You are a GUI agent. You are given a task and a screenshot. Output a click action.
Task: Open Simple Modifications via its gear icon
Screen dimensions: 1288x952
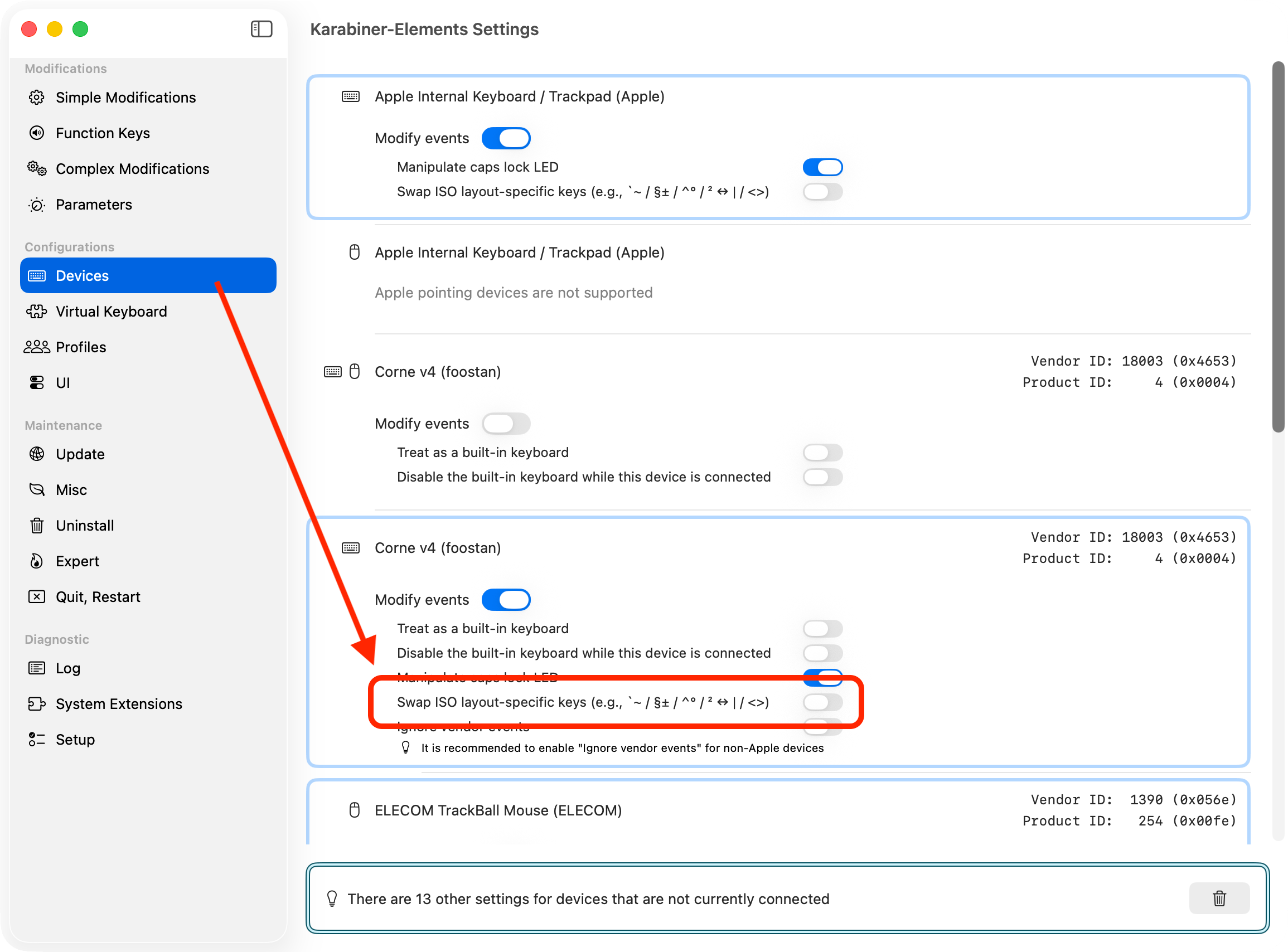pyautogui.click(x=37, y=98)
